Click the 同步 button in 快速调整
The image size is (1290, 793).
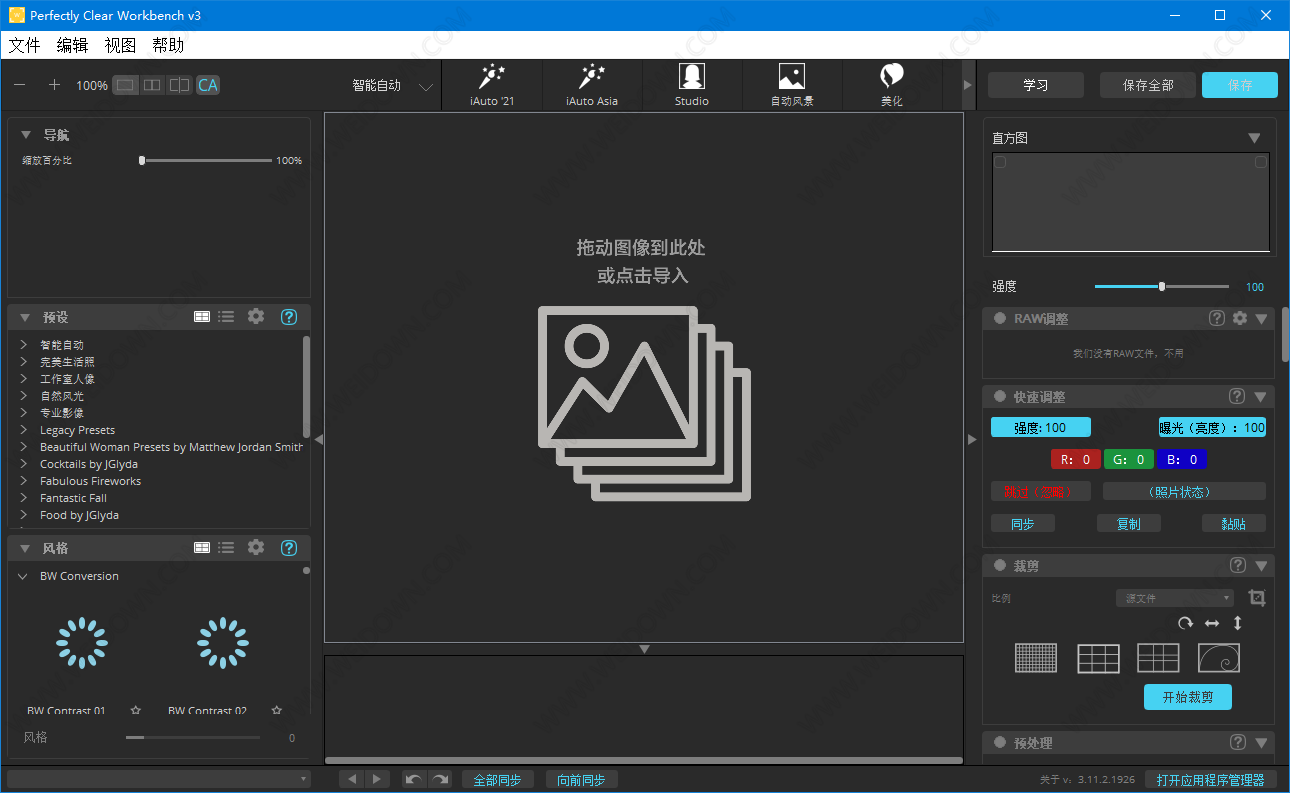click(x=1022, y=523)
